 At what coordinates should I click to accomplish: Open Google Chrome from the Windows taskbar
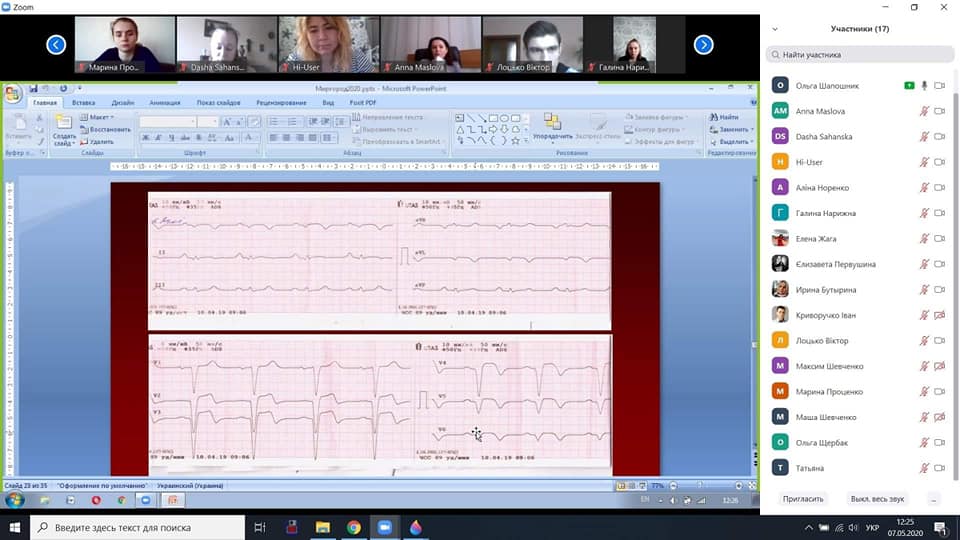pyautogui.click(x=353, y=527)
